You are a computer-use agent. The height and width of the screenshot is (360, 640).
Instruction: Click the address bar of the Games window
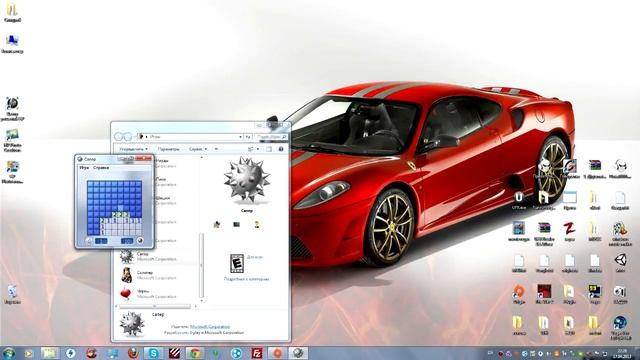pyautogui.click(x=190, y=137)
